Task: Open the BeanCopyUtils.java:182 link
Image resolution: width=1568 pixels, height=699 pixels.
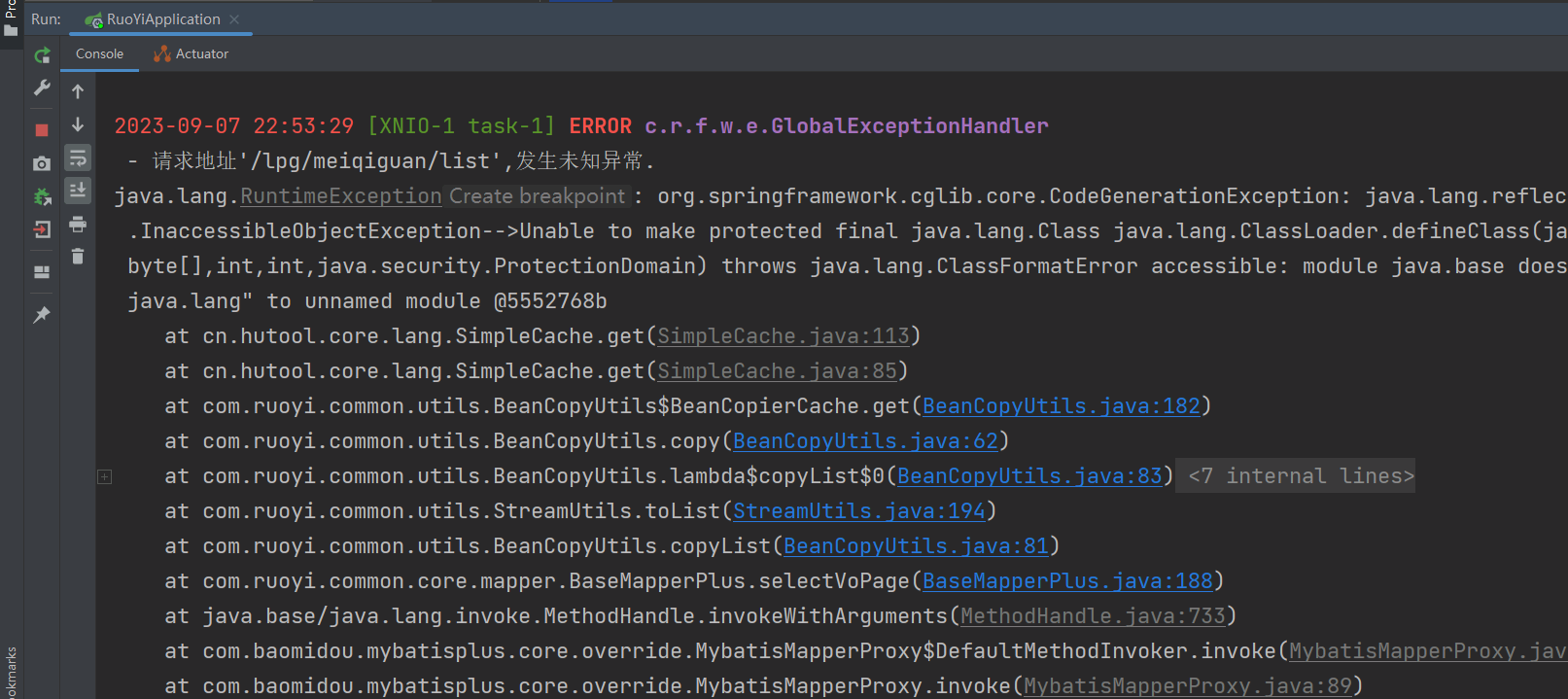Action: coord(1061,406)
